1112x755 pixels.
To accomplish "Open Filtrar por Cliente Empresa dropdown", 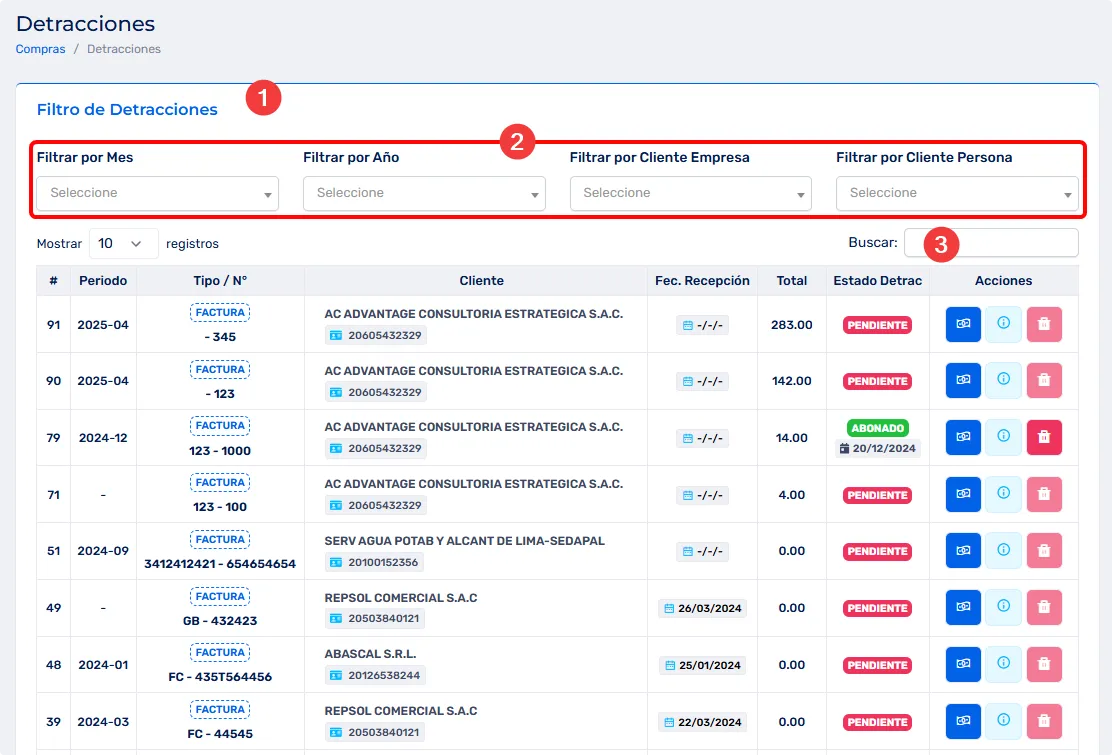I will (x=690, y=193).
